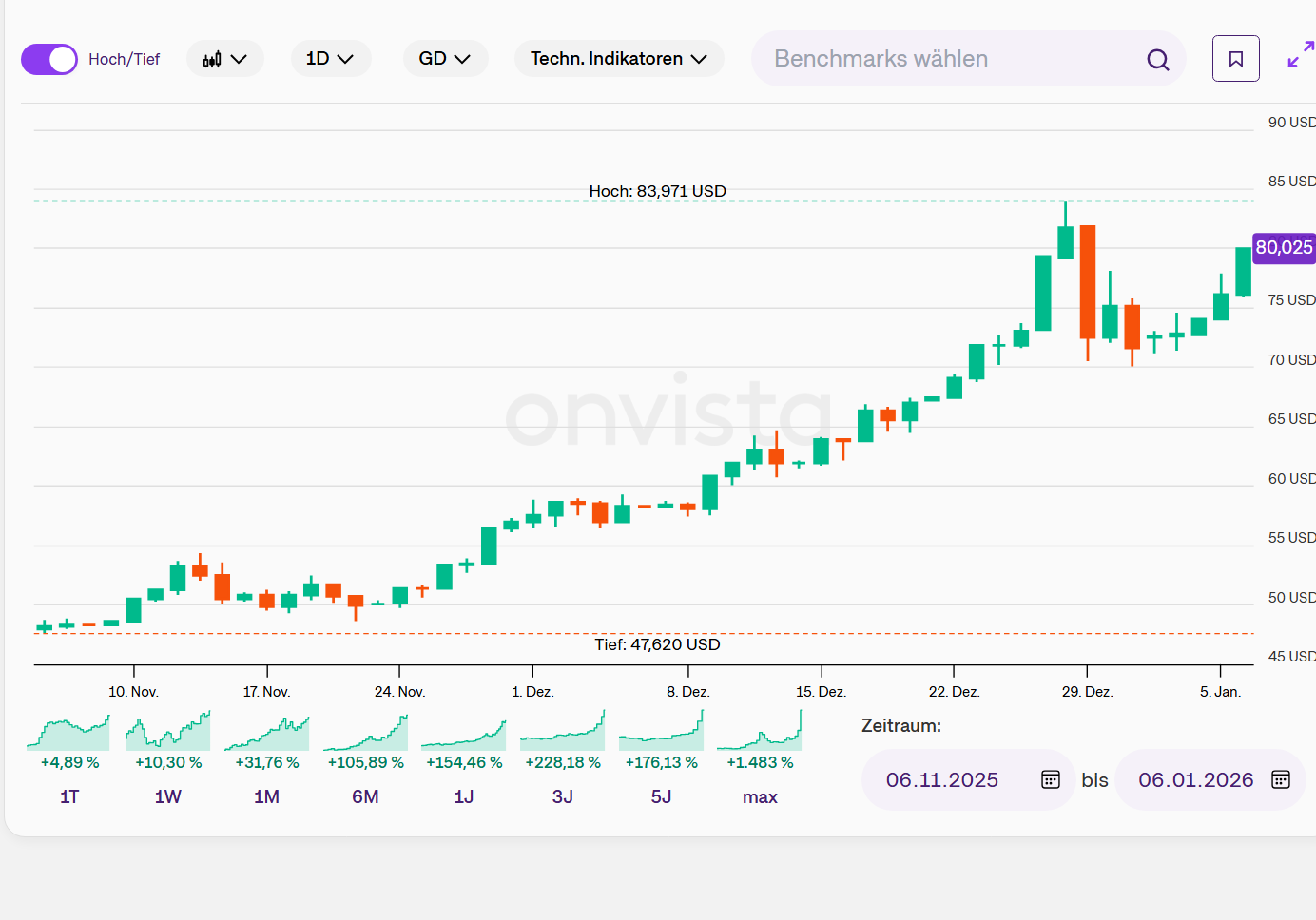
Task: Select the 5J time range
Action: [662, 796]
